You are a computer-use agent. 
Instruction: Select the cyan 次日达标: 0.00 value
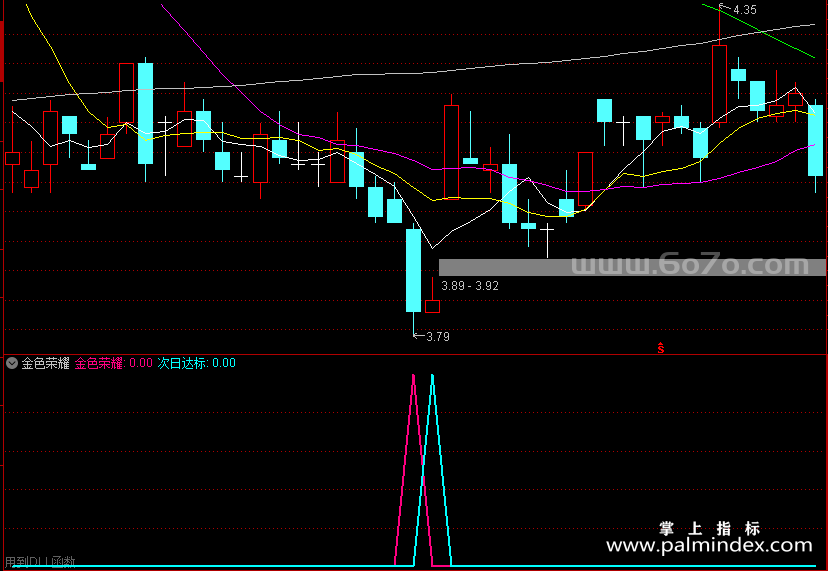196,363
